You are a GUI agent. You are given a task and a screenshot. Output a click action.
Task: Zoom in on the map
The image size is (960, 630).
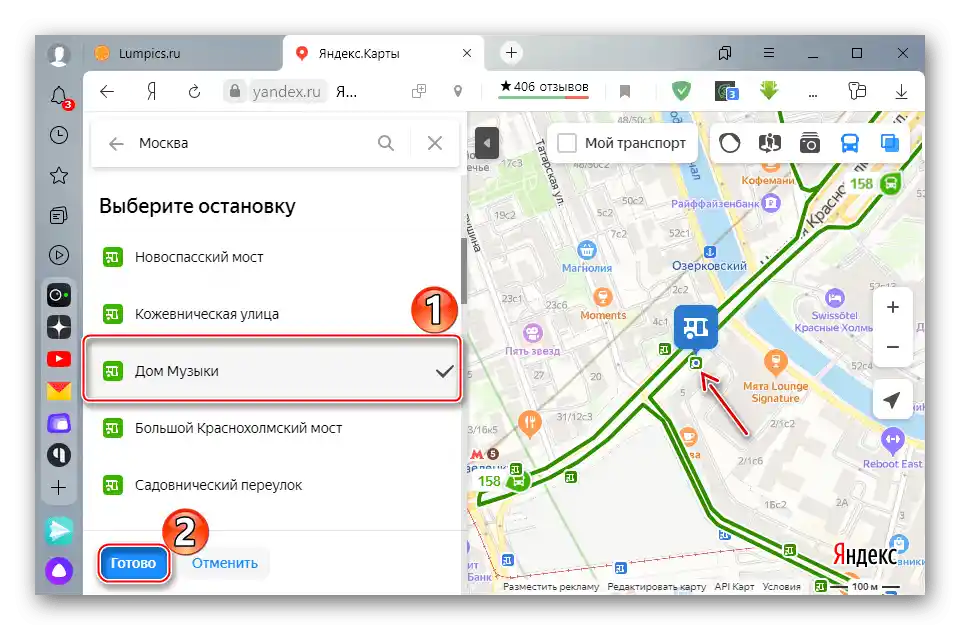pyautogui.click(x=893, y=307)
